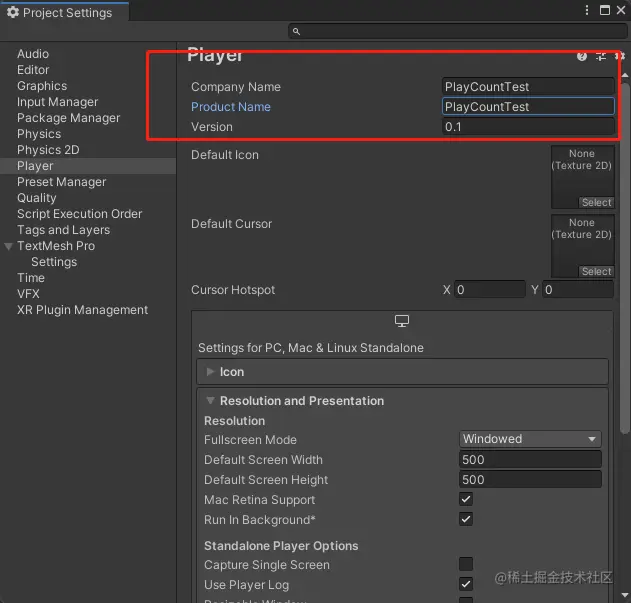Open the Project Settings kebab menu

[x=587, y=10]
